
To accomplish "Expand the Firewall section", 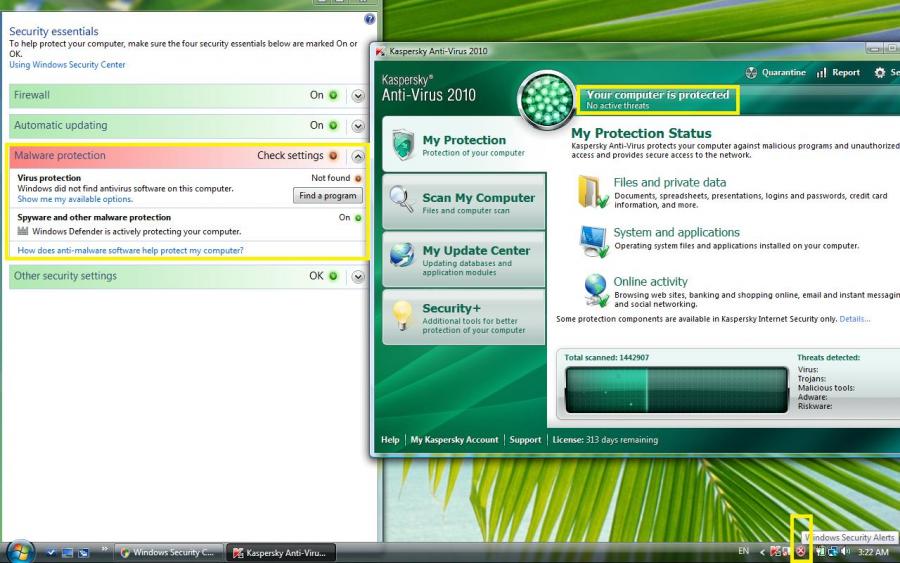I will pos(358,96).
